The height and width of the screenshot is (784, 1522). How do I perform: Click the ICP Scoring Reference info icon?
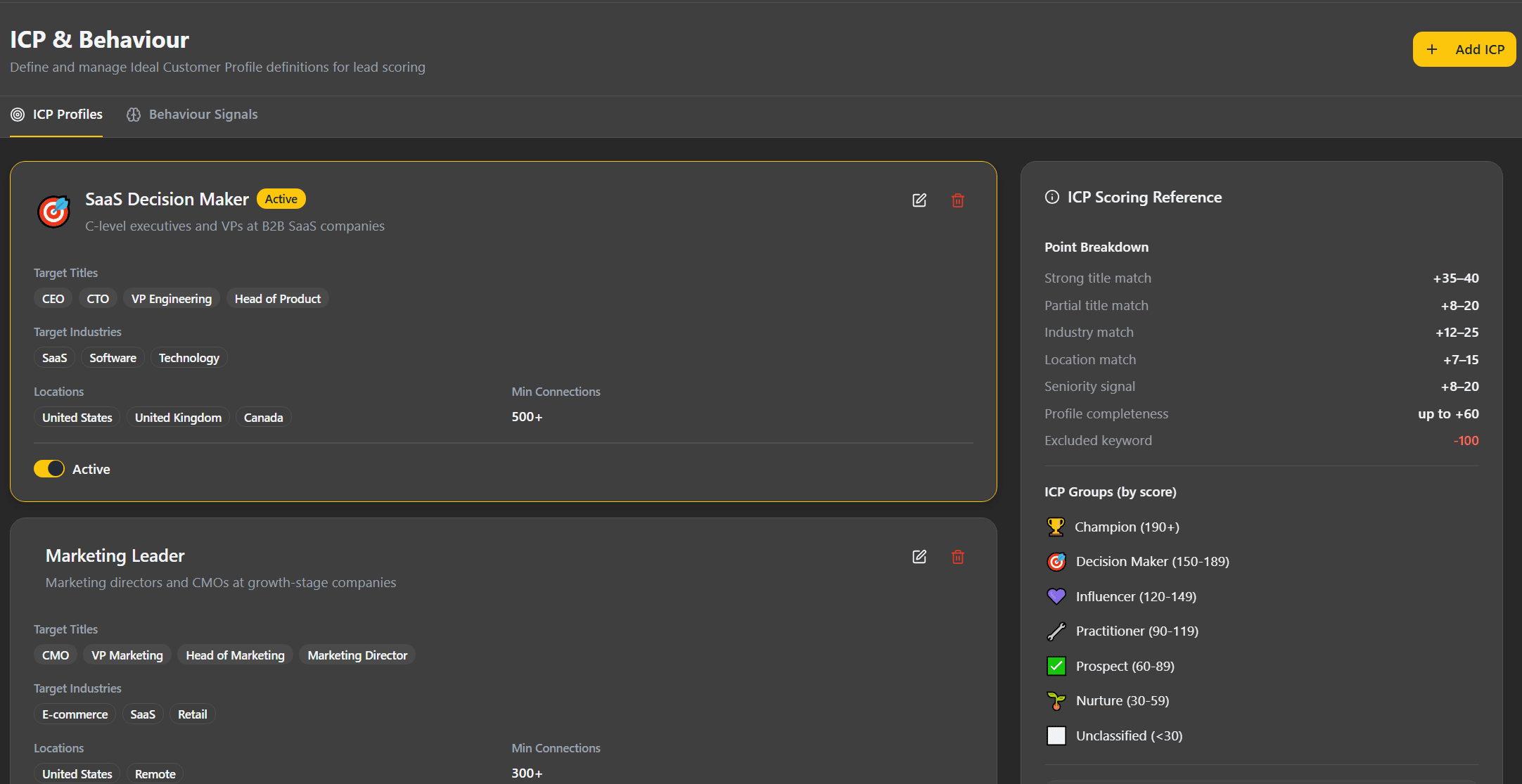(1052, 197)
